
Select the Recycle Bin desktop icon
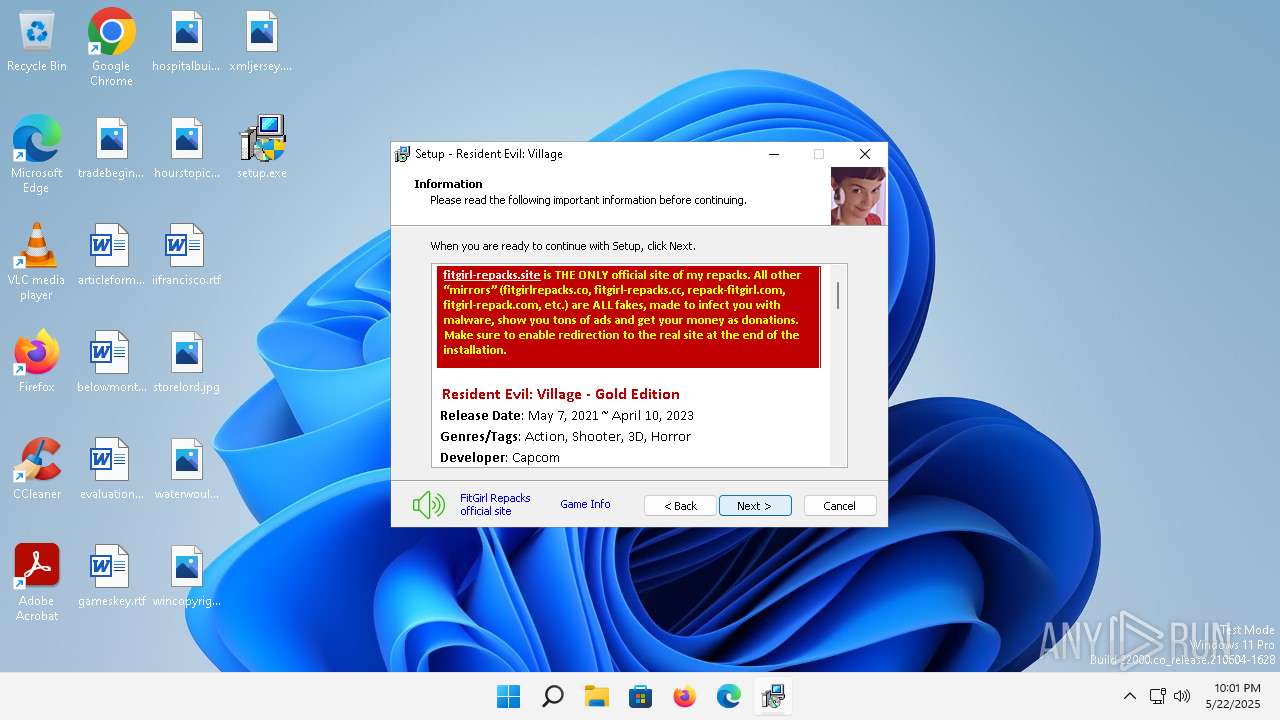(37, 42)
